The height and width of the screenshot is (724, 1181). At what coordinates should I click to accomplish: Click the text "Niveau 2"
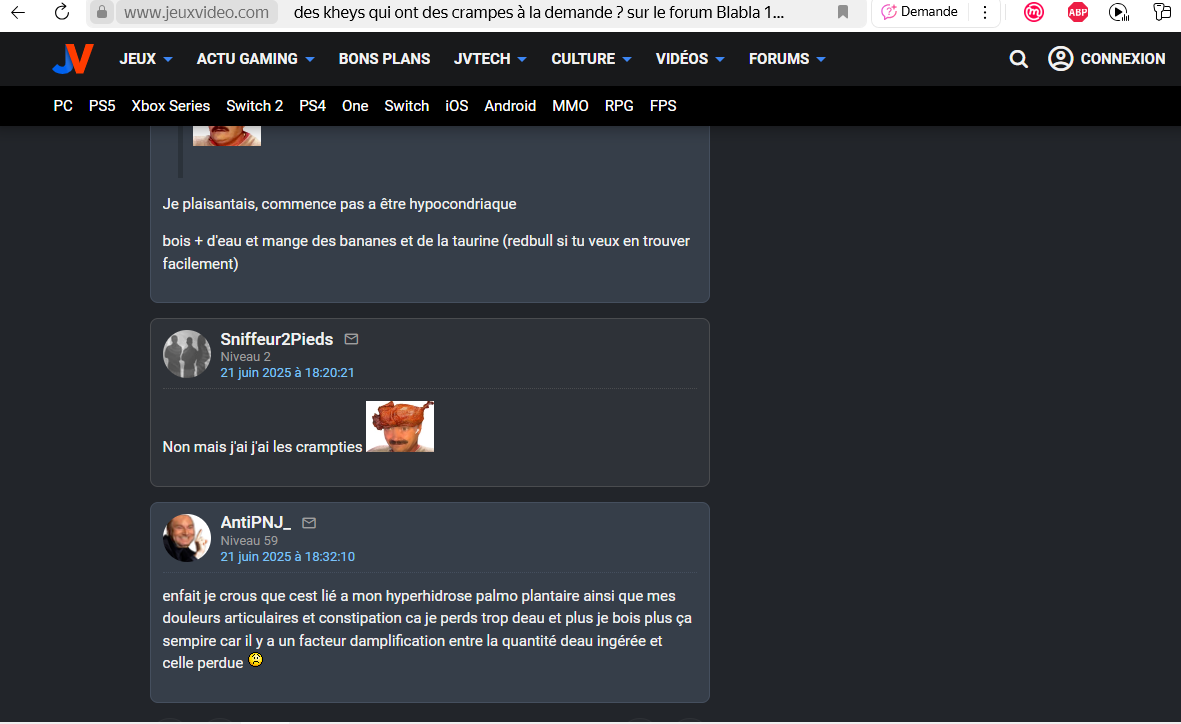(245, 357)
